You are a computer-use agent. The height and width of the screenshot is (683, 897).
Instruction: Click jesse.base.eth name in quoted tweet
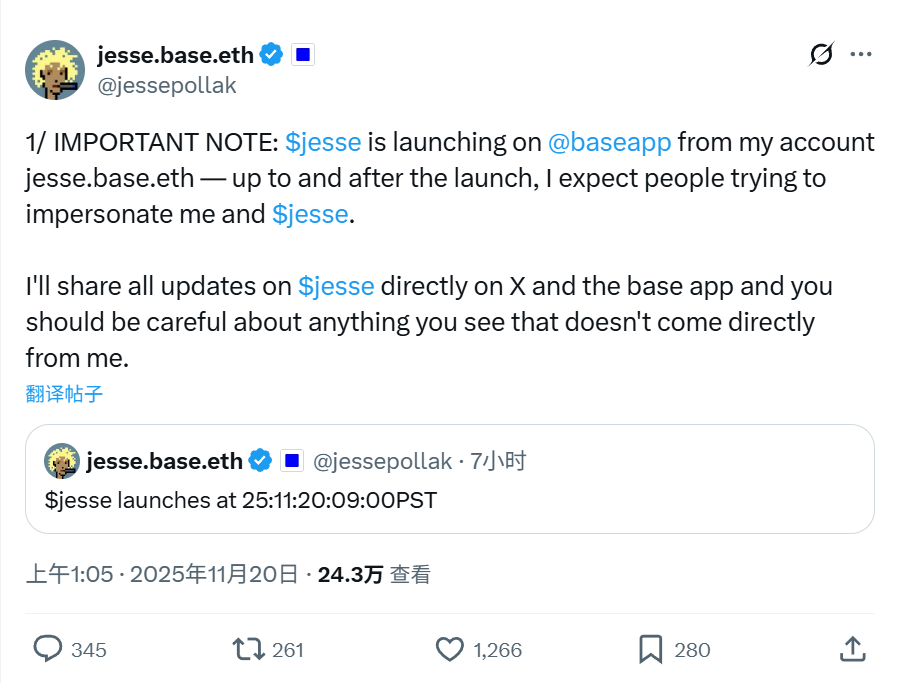point(164,461)
